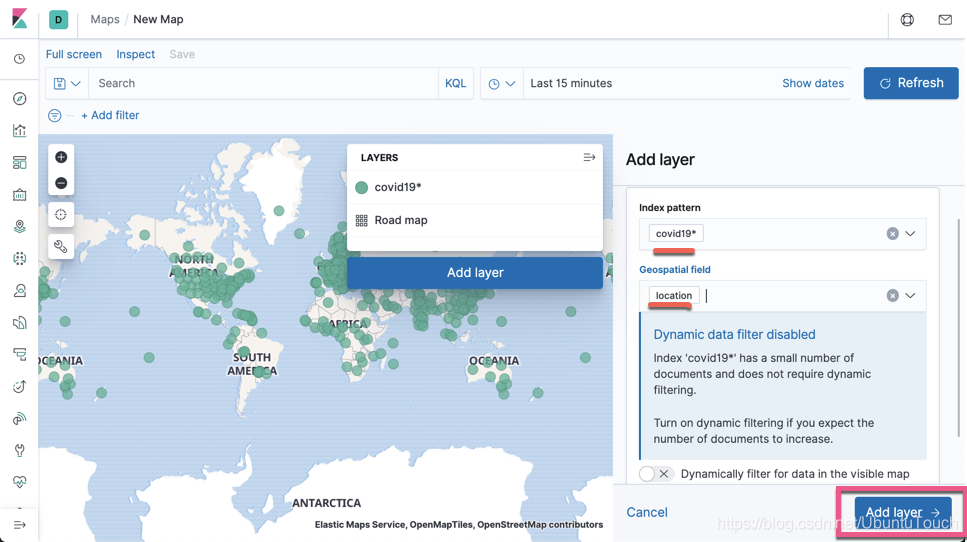Cancel adding the layer
Screen dimensions: 967x542
(x=647, y=512)
